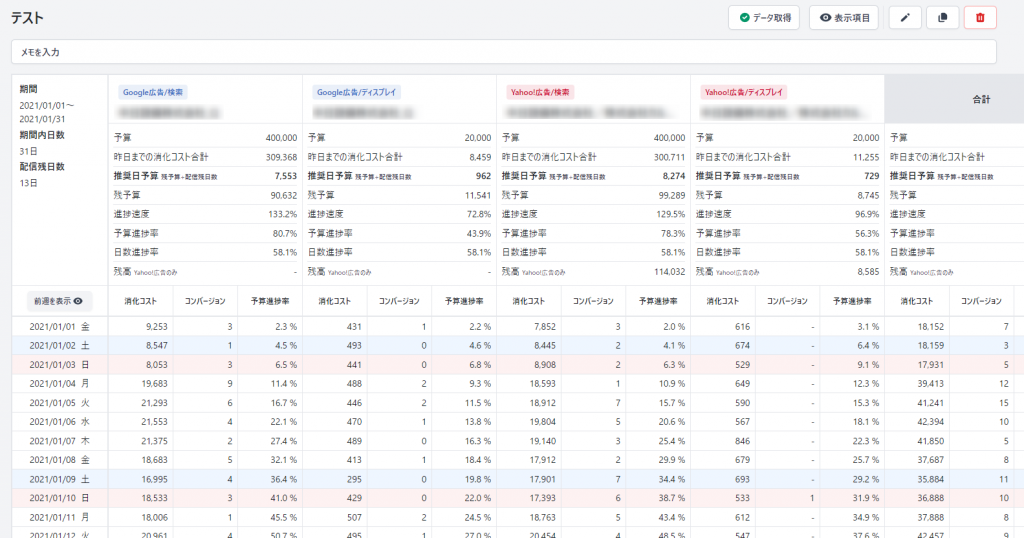Click Google検索 remaining budget 90,632
The height and width of the screenshot is (538, 1024).
283,195
